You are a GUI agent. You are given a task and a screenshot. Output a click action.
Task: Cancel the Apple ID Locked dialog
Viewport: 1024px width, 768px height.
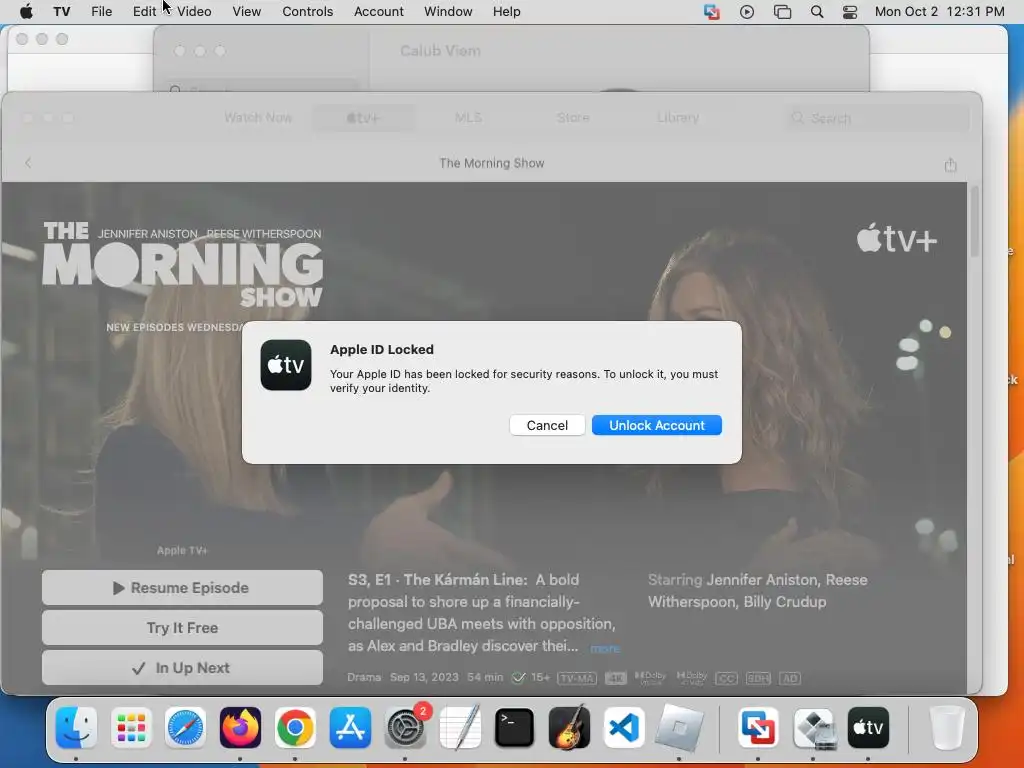[x=547, y=425]
